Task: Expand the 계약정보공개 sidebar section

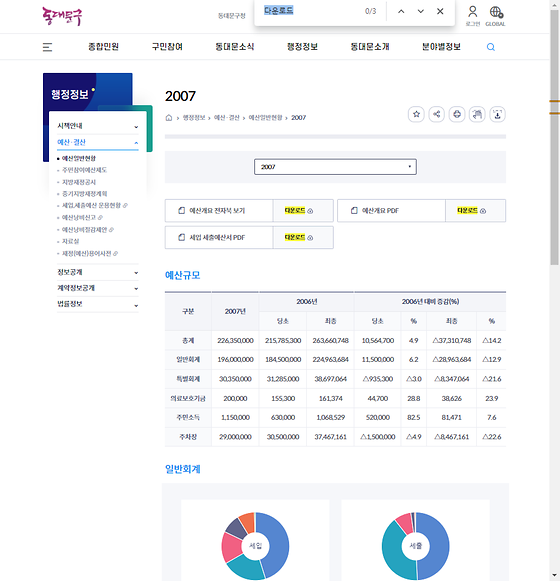Action: click(x=98, y=288)
